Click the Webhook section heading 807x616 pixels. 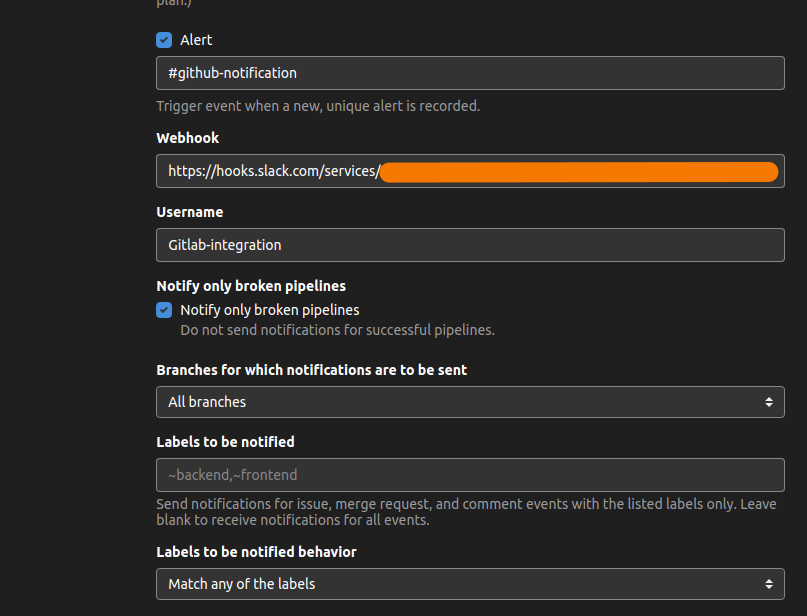187,138
